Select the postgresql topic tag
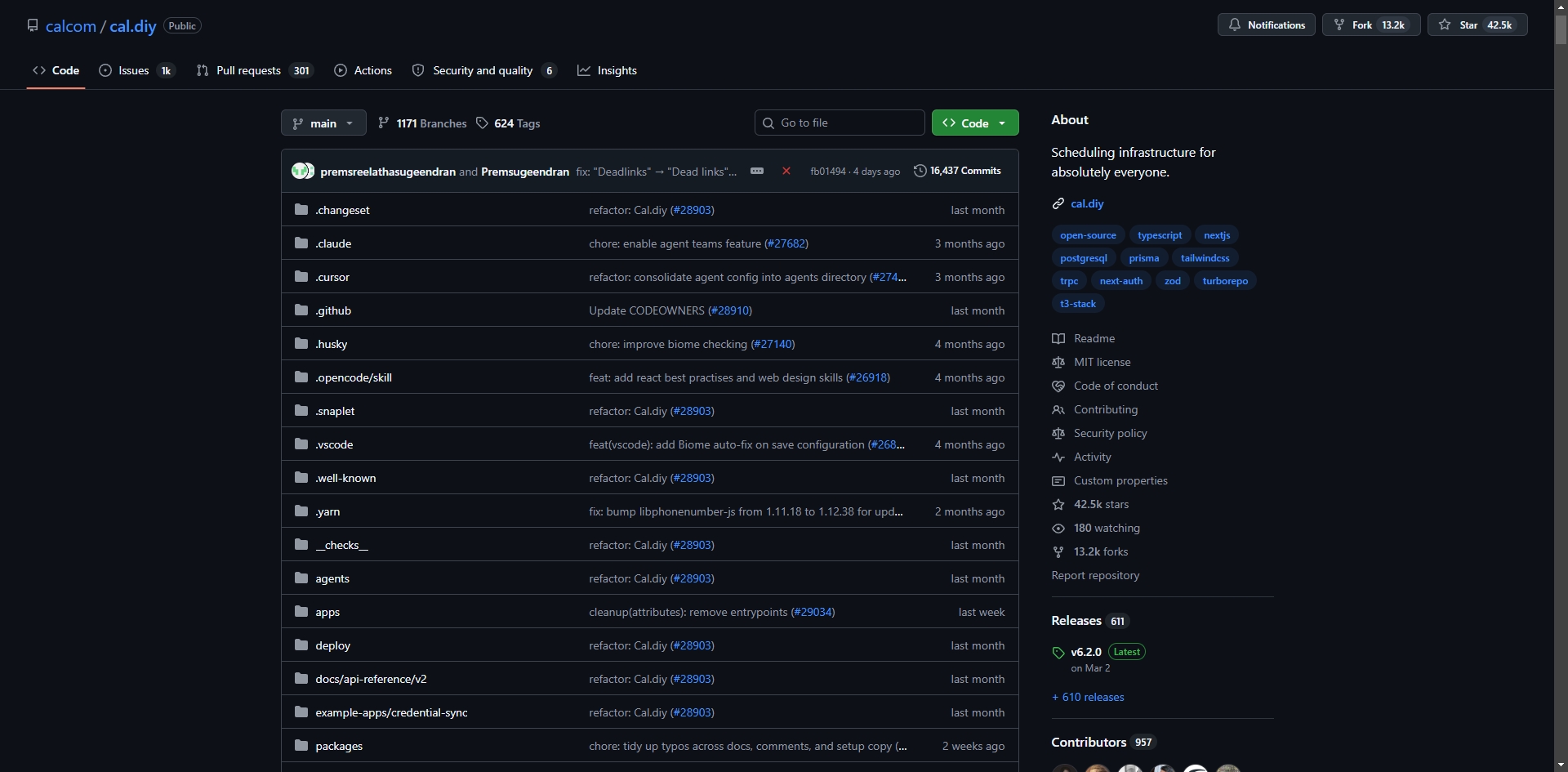 (x=1084, y=258)
